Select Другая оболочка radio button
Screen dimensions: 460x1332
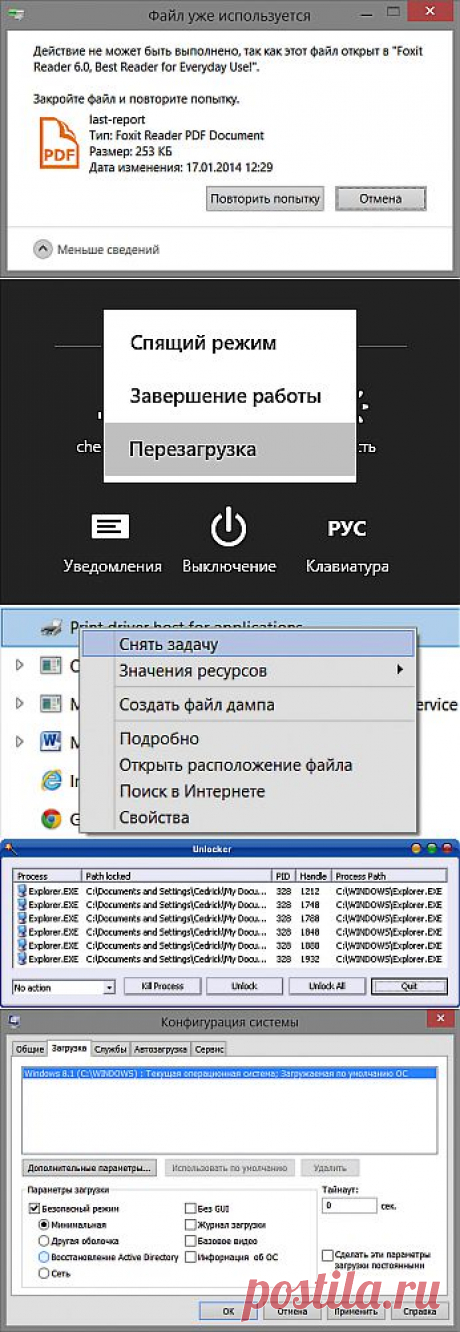tap(43, 1239)
